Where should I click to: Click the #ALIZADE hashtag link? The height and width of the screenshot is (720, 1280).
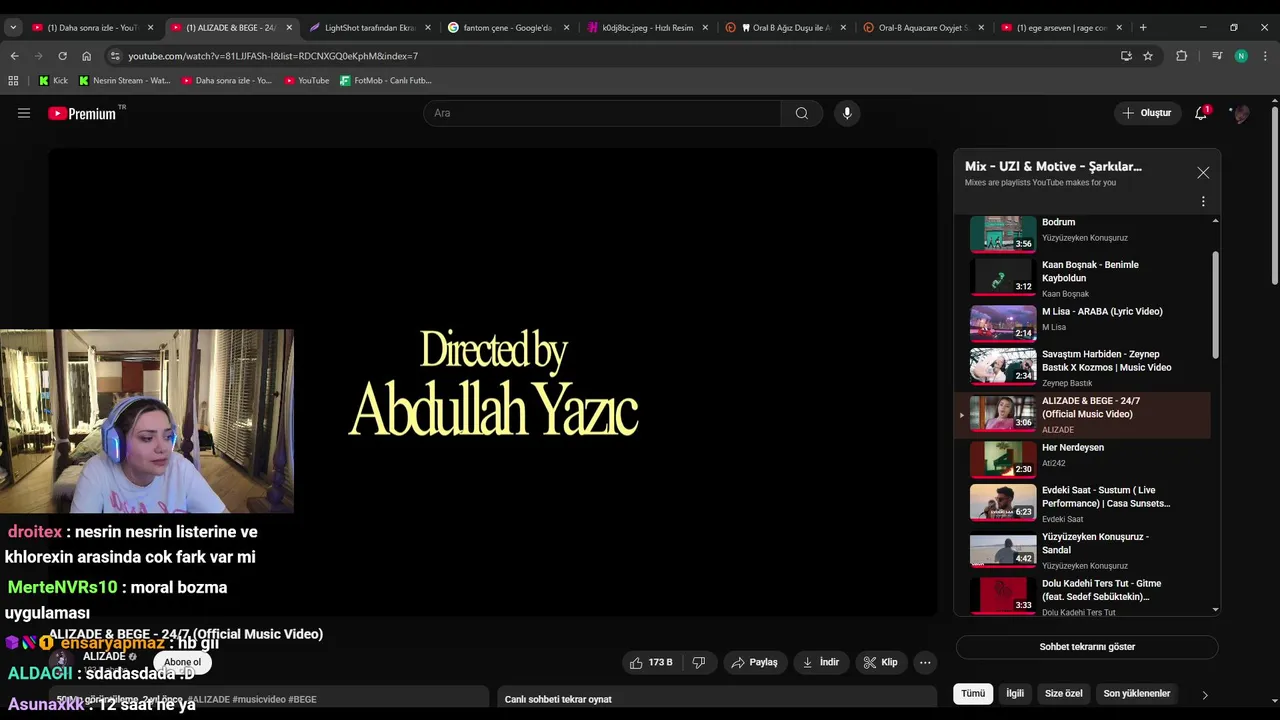[209, 699]
